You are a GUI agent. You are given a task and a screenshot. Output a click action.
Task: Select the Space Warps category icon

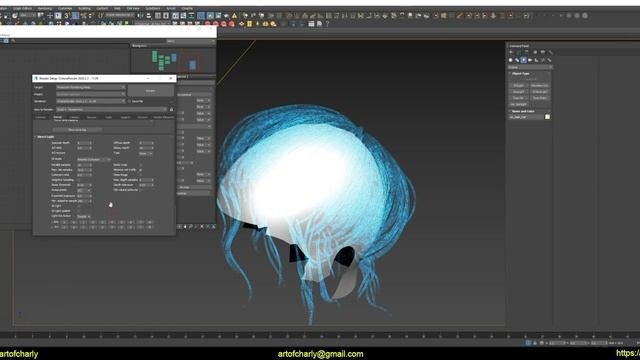543,60
